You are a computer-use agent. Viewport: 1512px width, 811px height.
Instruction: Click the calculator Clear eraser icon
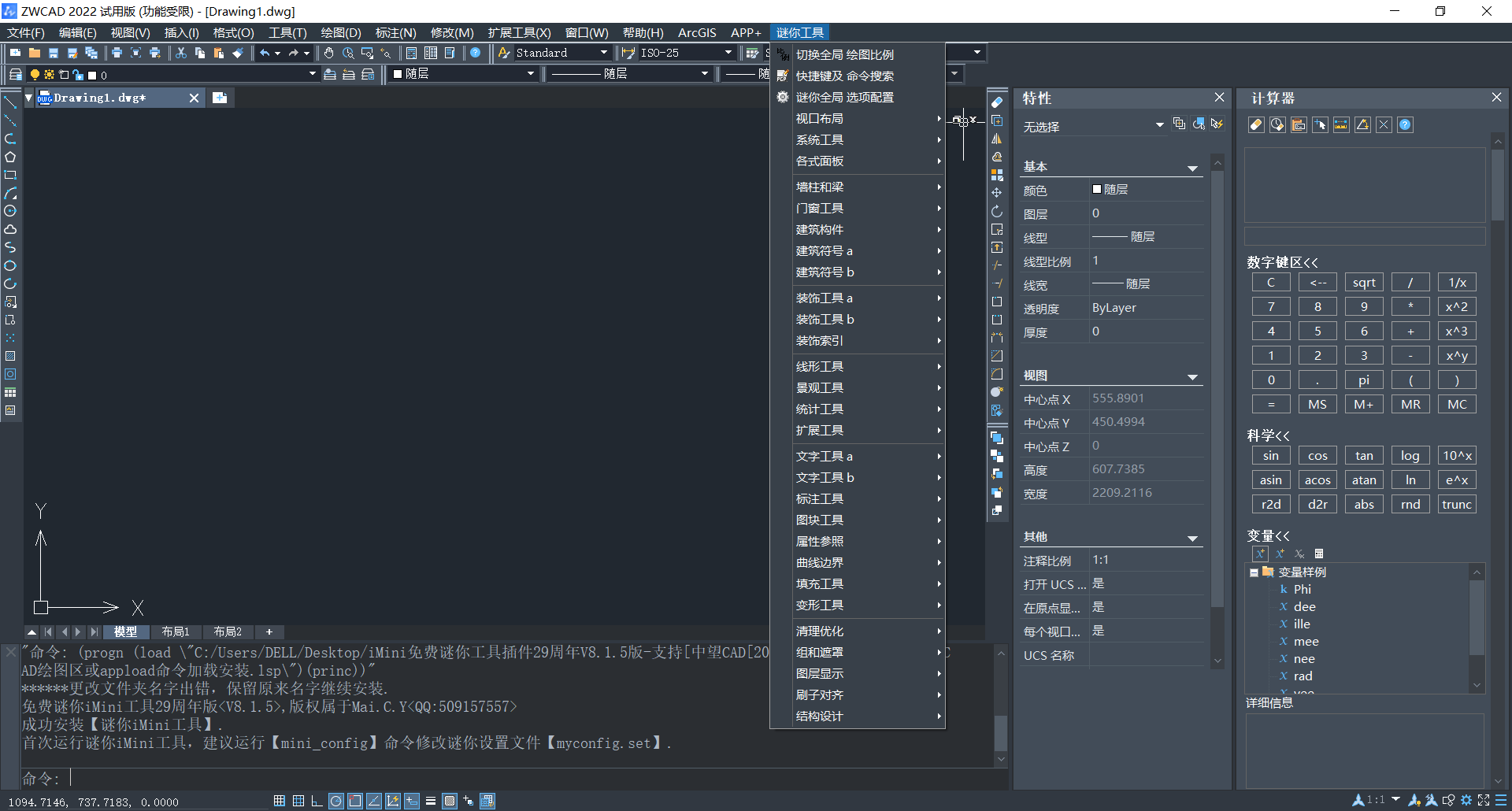click(x=1256, y=125)
